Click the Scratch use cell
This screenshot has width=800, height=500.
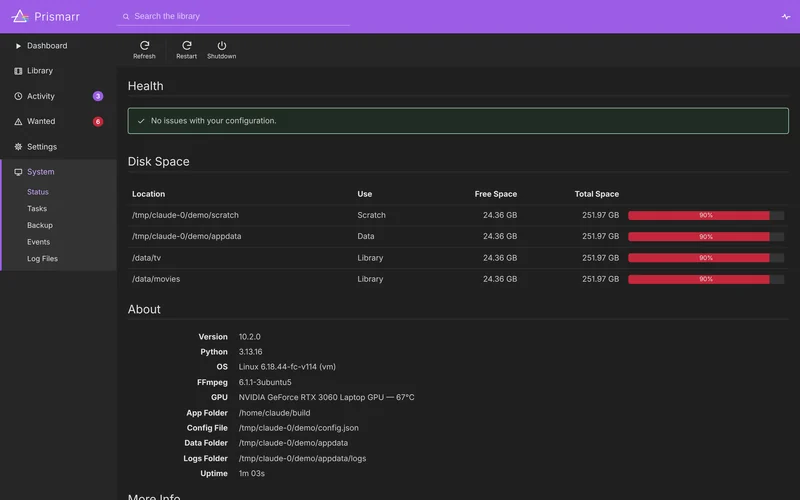tap(371, 215)
